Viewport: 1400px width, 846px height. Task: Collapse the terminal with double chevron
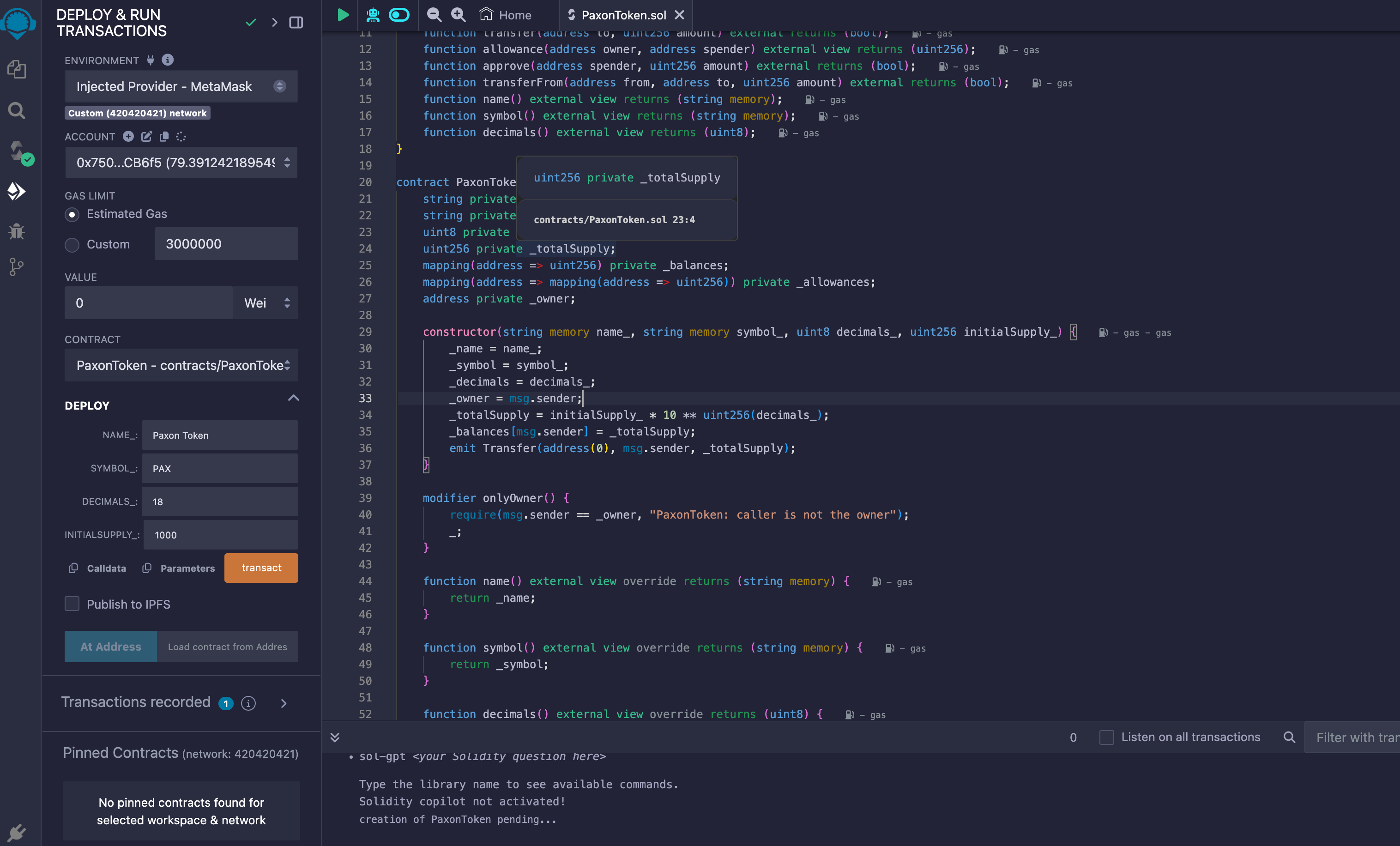[335, 737]
